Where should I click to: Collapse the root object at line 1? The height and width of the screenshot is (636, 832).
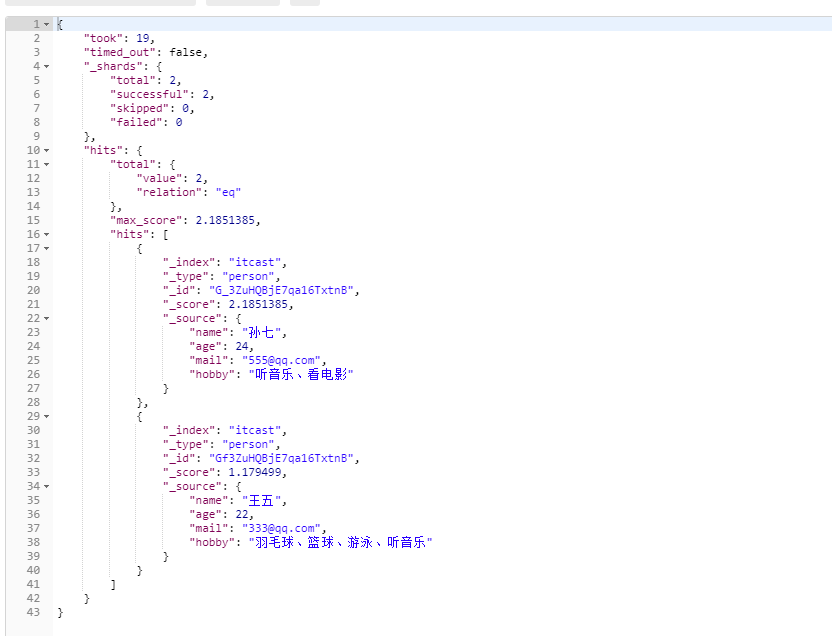coord(46,24)
